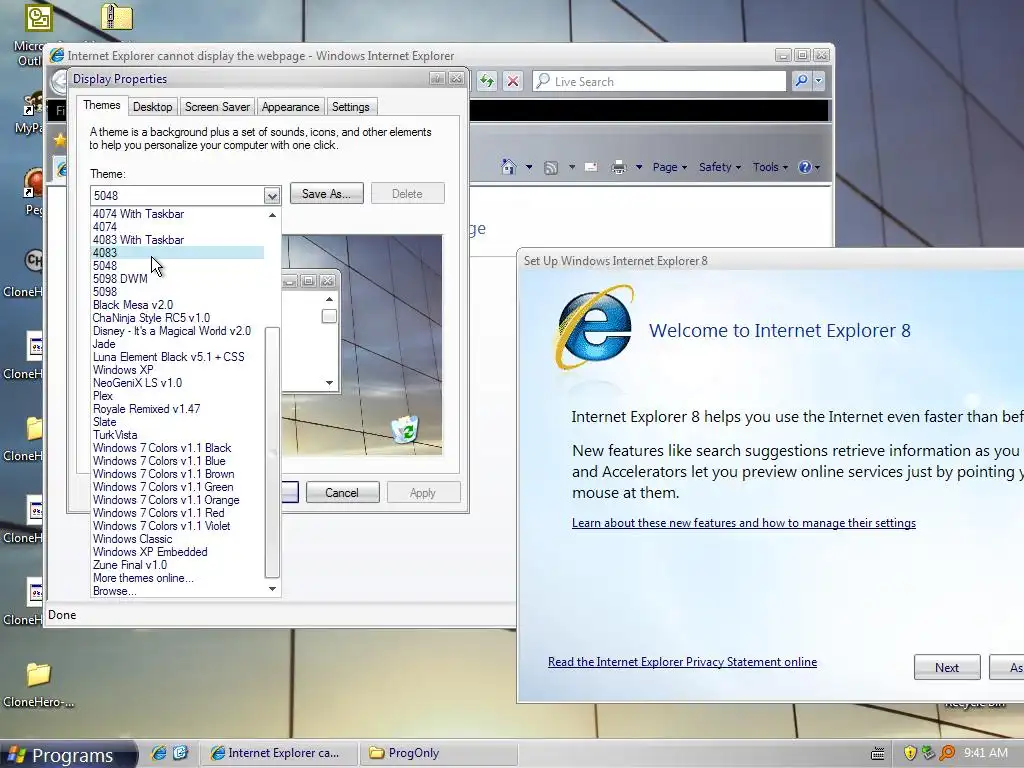1024x768 pixels.
Task: Expand the Print dropdown arrow
Action: point(639,167)
